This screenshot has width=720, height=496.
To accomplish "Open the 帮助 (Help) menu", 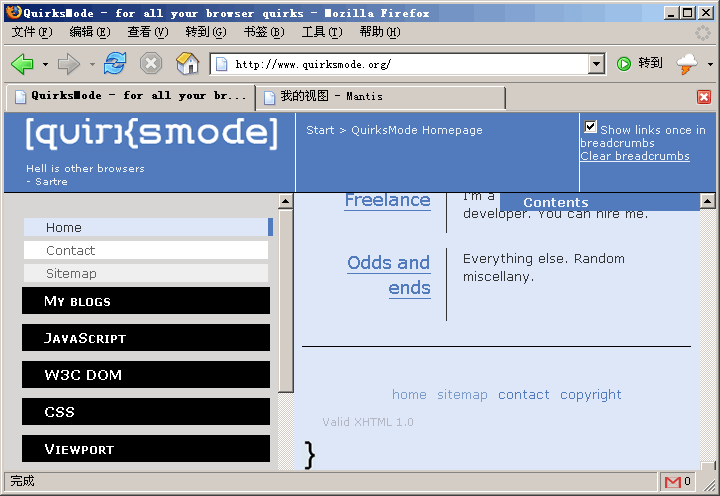I will (x=380, y=32).
